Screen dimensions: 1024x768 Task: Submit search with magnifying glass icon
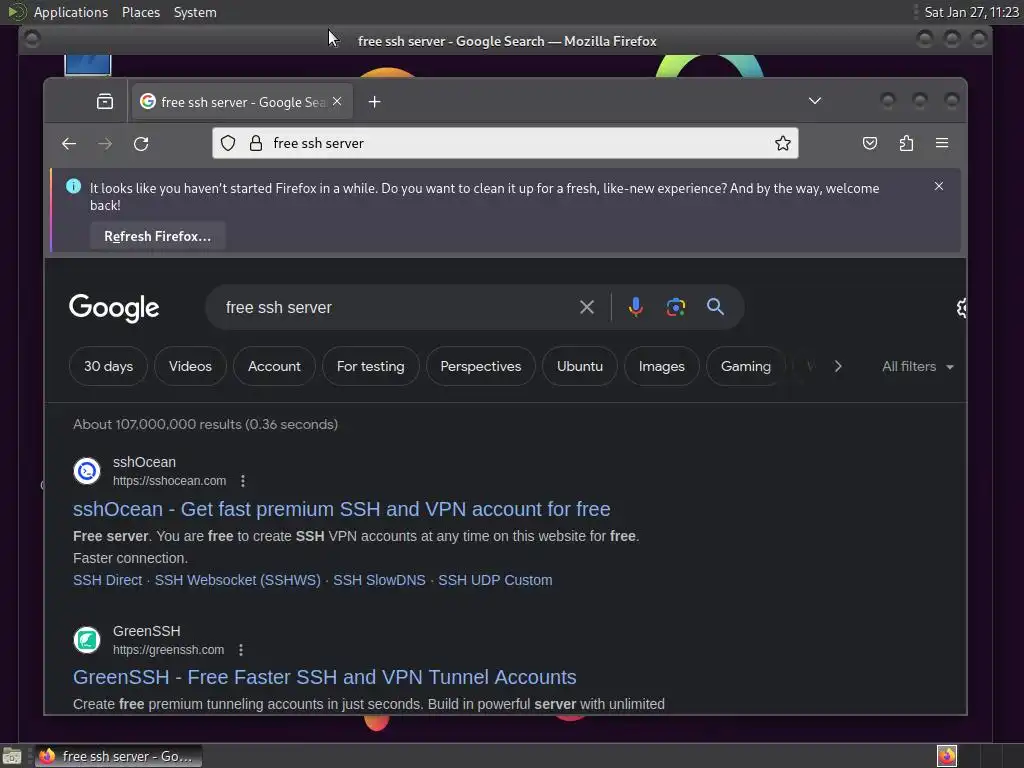coord(715,306)
